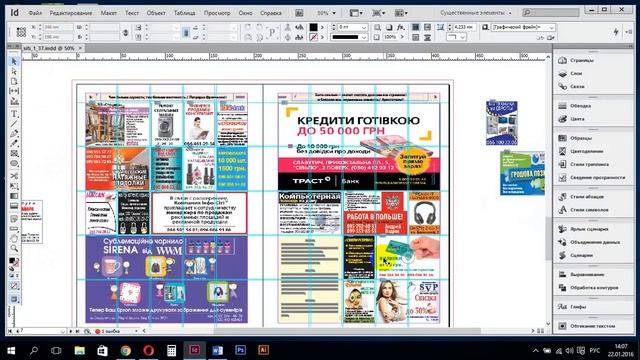Open the Файл menu
640x360 pixels.
pyautogui.click(x=35, y=13)
